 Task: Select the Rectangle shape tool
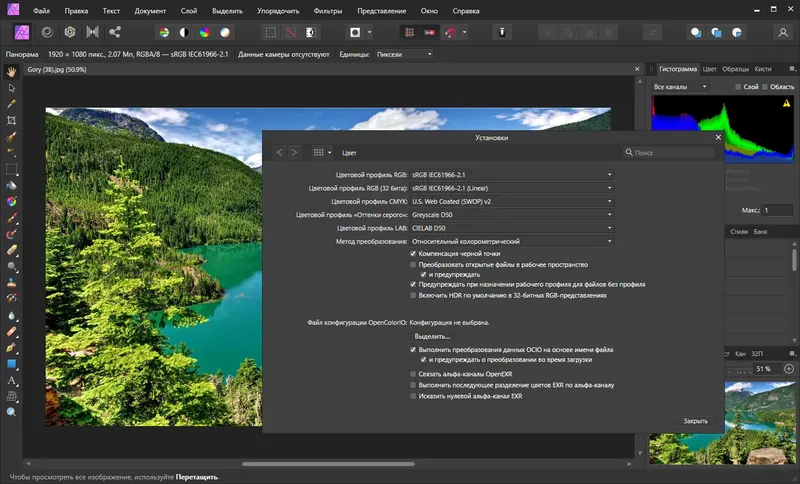pos(11,364)
